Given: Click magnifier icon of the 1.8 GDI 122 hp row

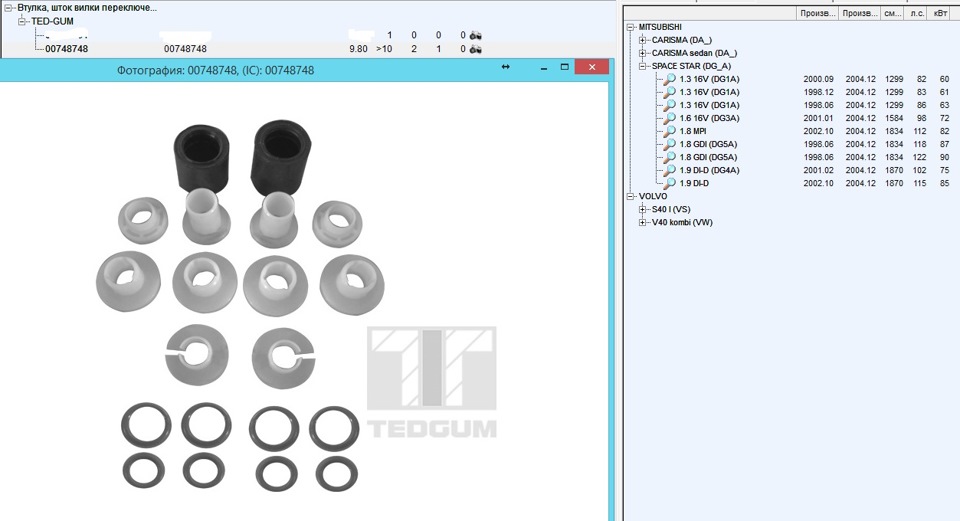Looking at the screenshot, I should [x=670, y=157].
